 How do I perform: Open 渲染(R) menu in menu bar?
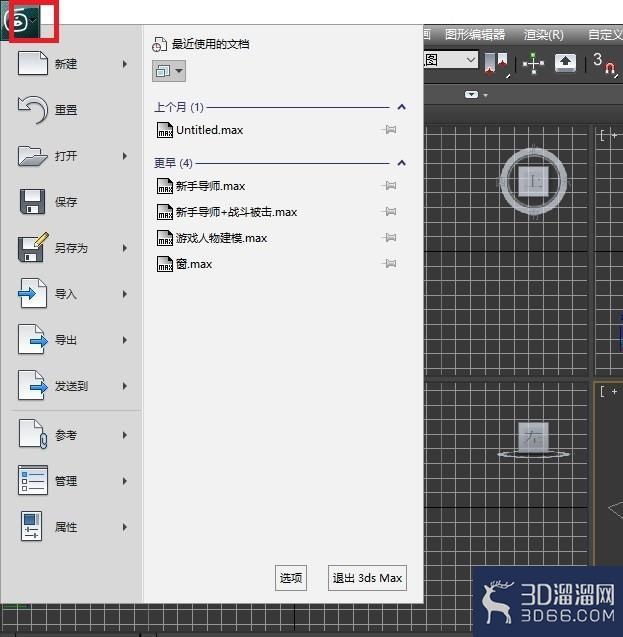click(543, 35)
